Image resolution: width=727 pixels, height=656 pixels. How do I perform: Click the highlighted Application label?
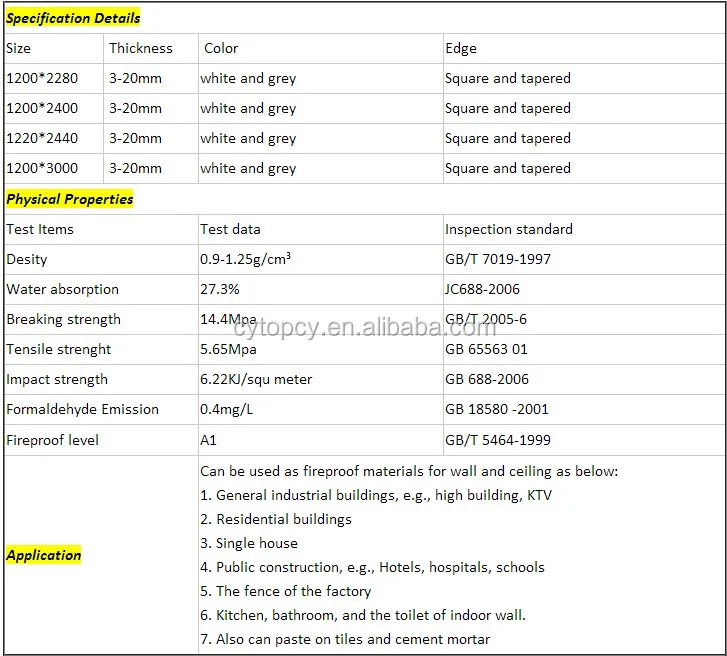click(44, 555)
